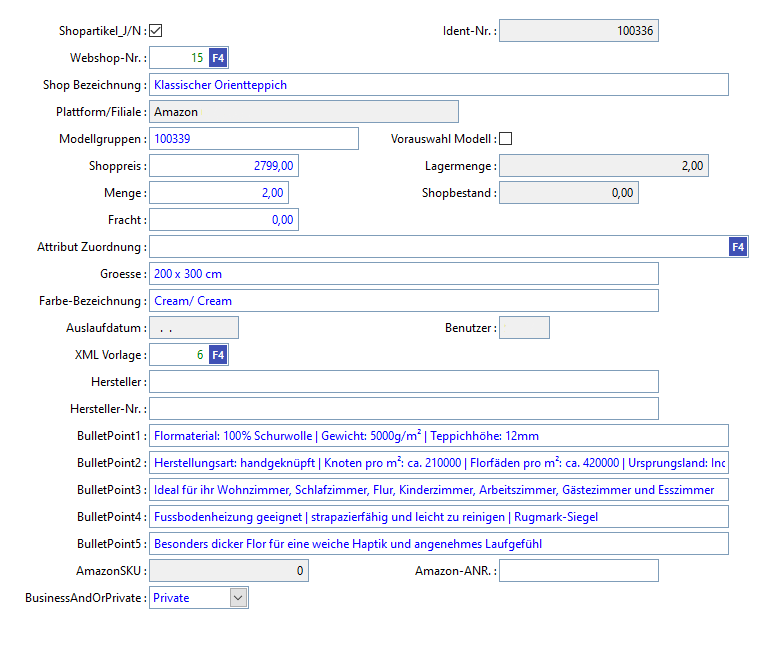Edit the BulletPoint2 Herstellungsart field
Screen dimensions: 777x651
(439, 463)
